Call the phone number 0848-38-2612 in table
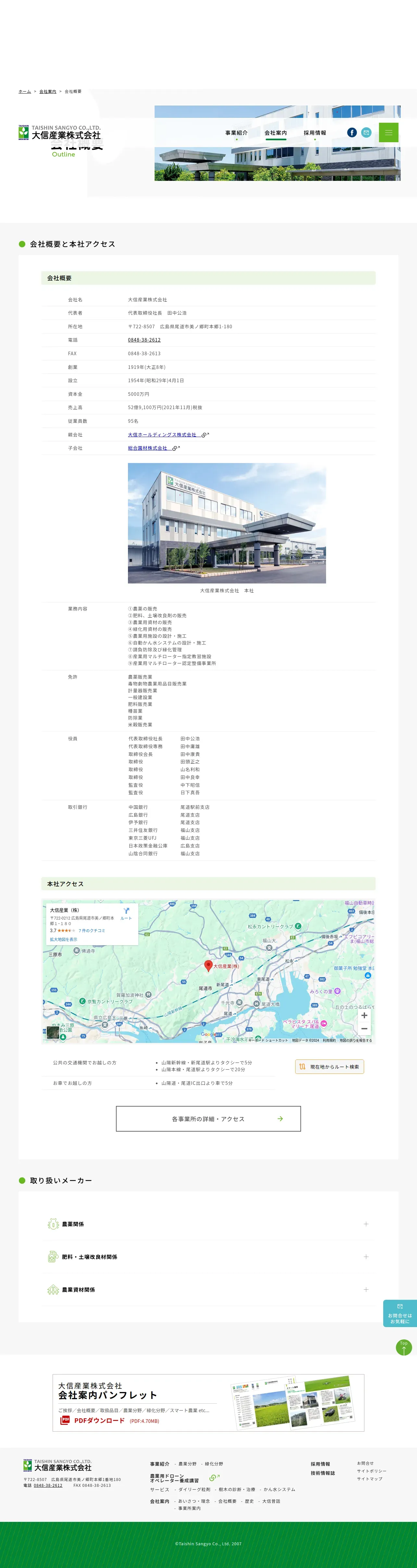Image resolution: width=417 pixels, height=1568 pixels. pyautogui.click(x=144, y=340)
